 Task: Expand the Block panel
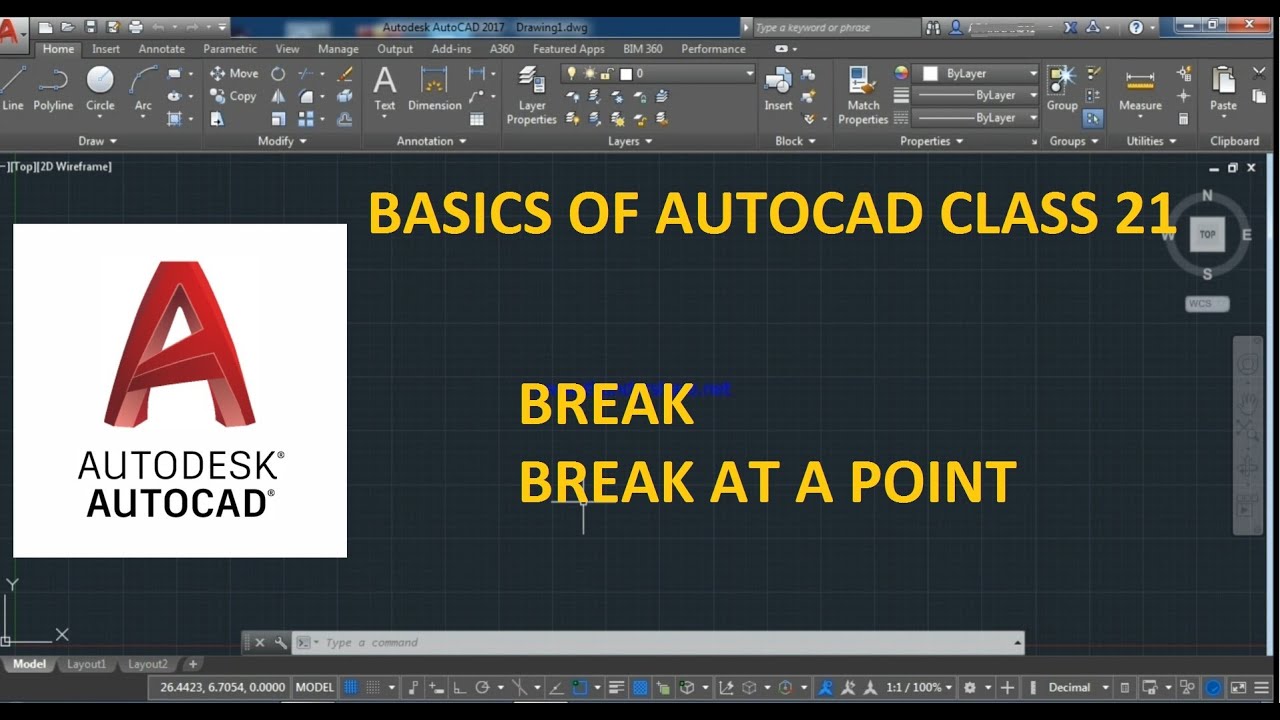click(x=795, y=141)
